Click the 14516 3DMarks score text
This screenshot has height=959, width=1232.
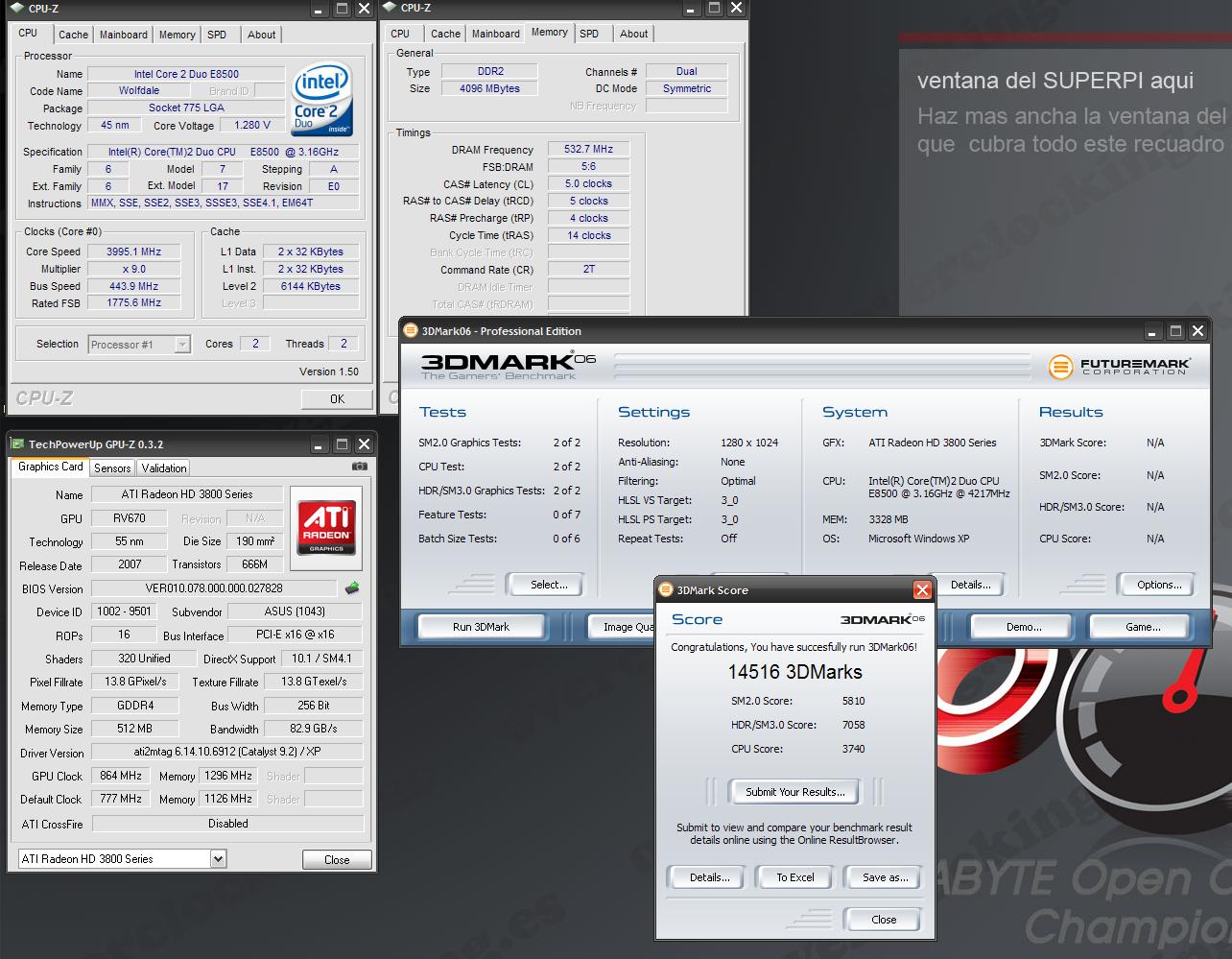click(794, 672)
